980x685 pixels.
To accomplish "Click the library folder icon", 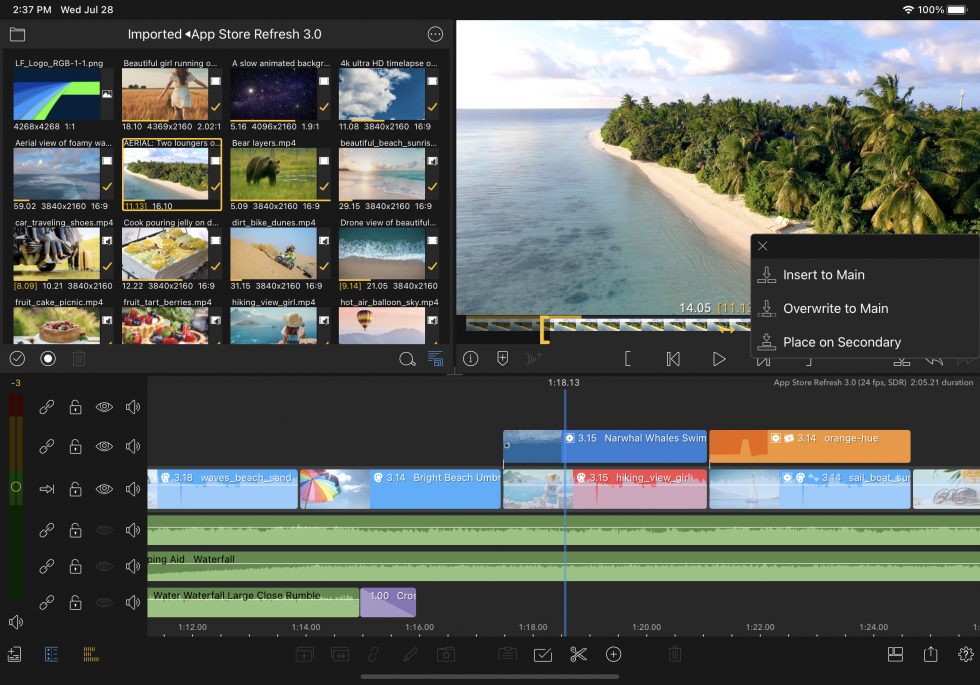I will [x=17, y=34].
